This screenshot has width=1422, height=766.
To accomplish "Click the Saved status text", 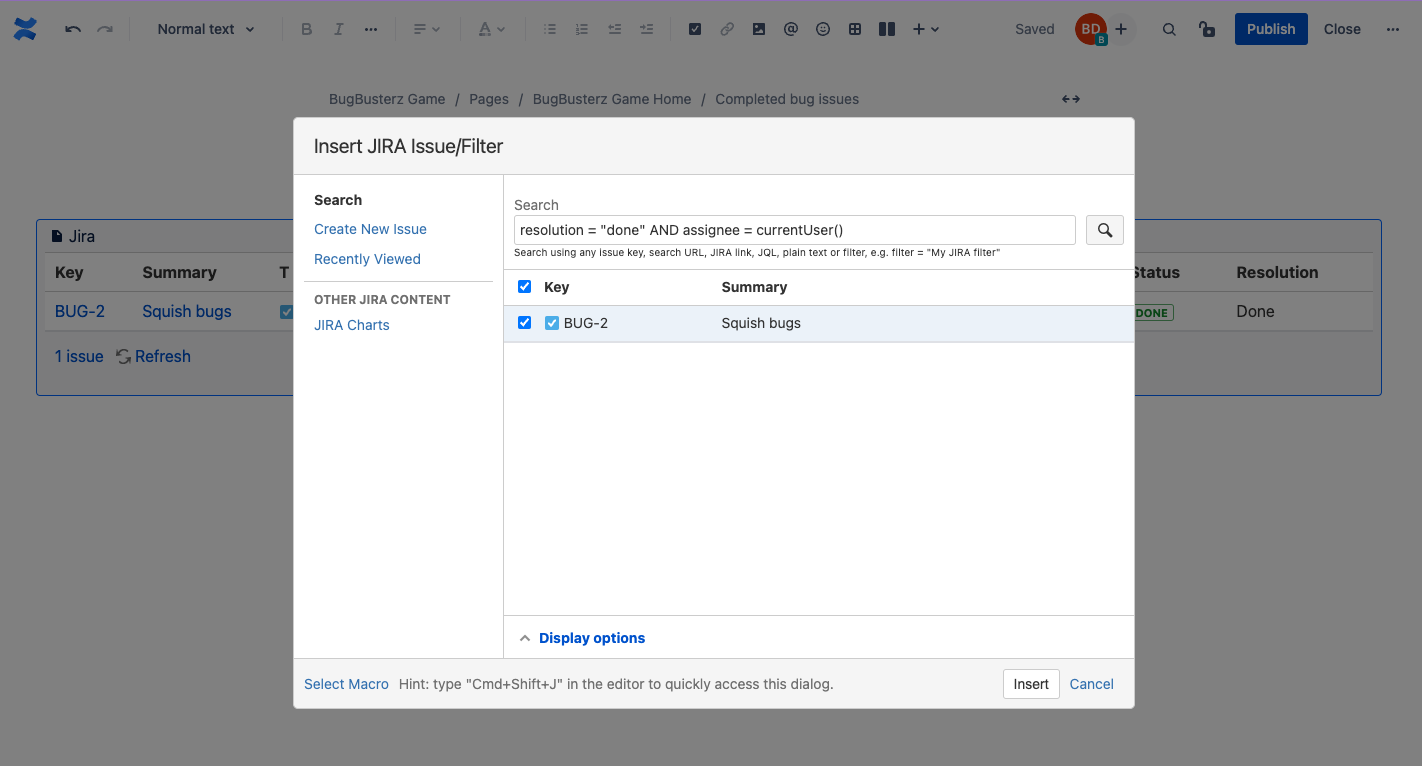I will point(1035,29).
